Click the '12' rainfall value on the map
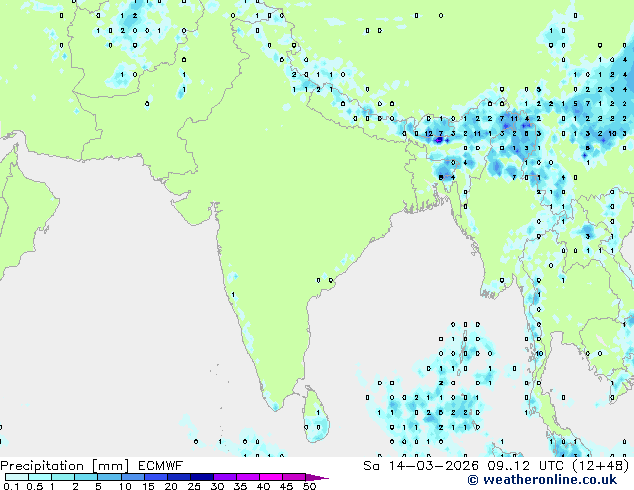Viewport: 634px width, 490px height. tap(429, 133)
